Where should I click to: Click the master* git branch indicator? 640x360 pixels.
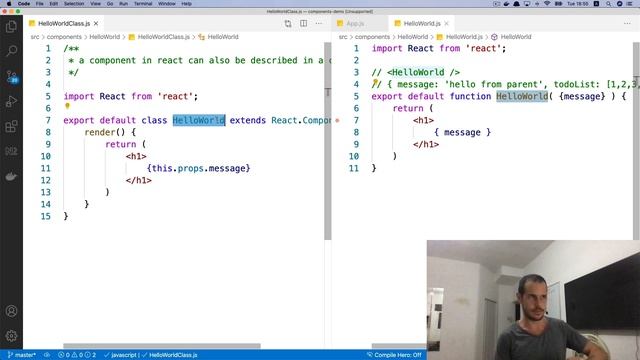(22, 355)
